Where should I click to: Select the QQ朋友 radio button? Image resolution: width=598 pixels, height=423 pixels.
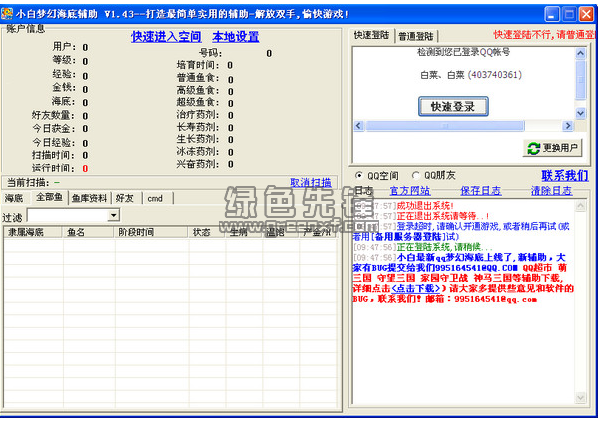coord(415,175)
